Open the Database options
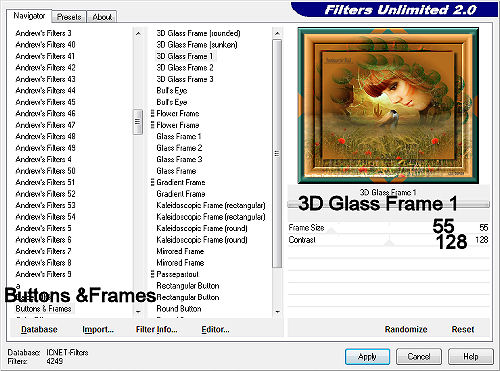This screenshot has width=500, height=371. pyautogui.click(x=39, y=329)
